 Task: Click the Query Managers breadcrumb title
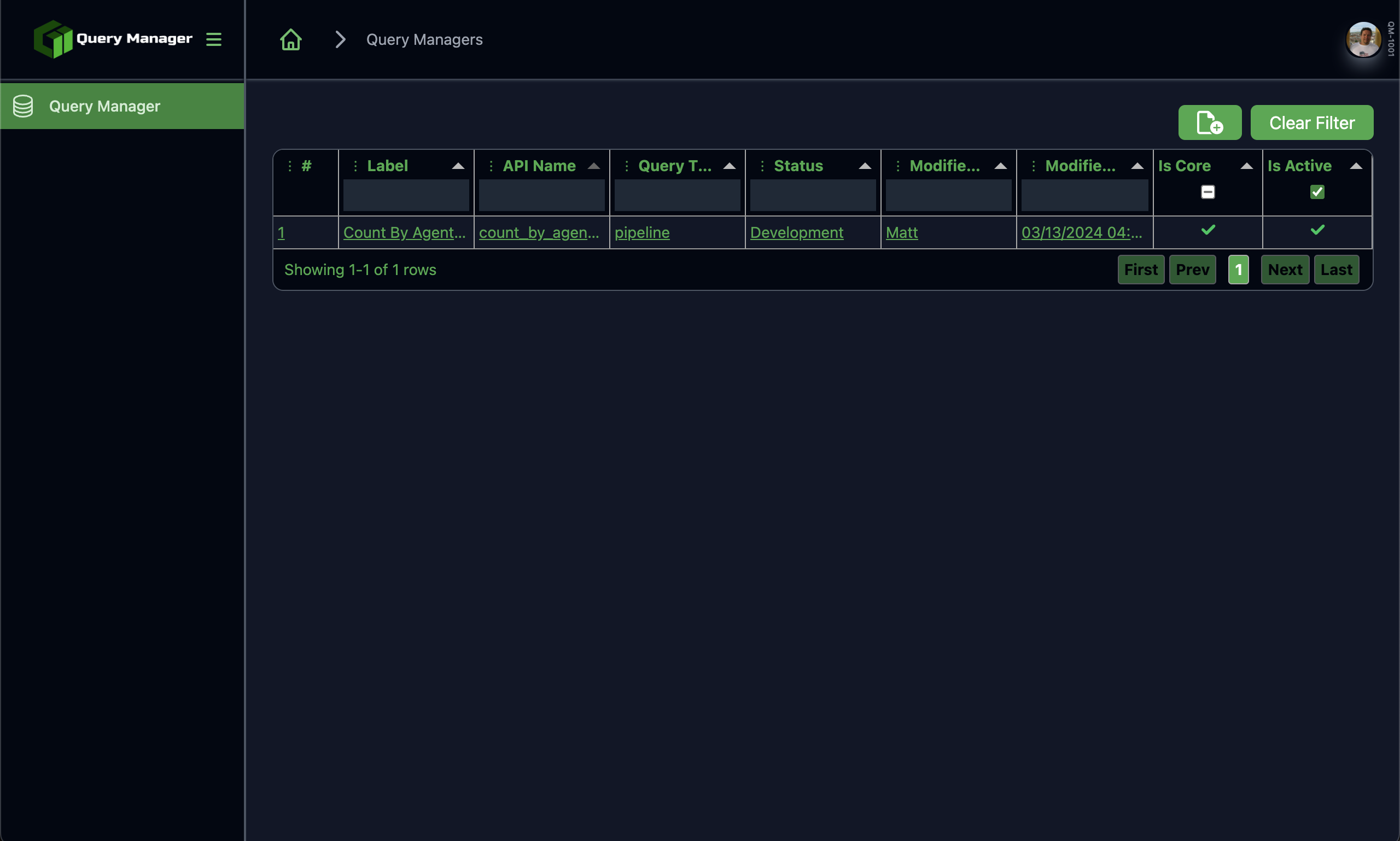pos(424,39)
